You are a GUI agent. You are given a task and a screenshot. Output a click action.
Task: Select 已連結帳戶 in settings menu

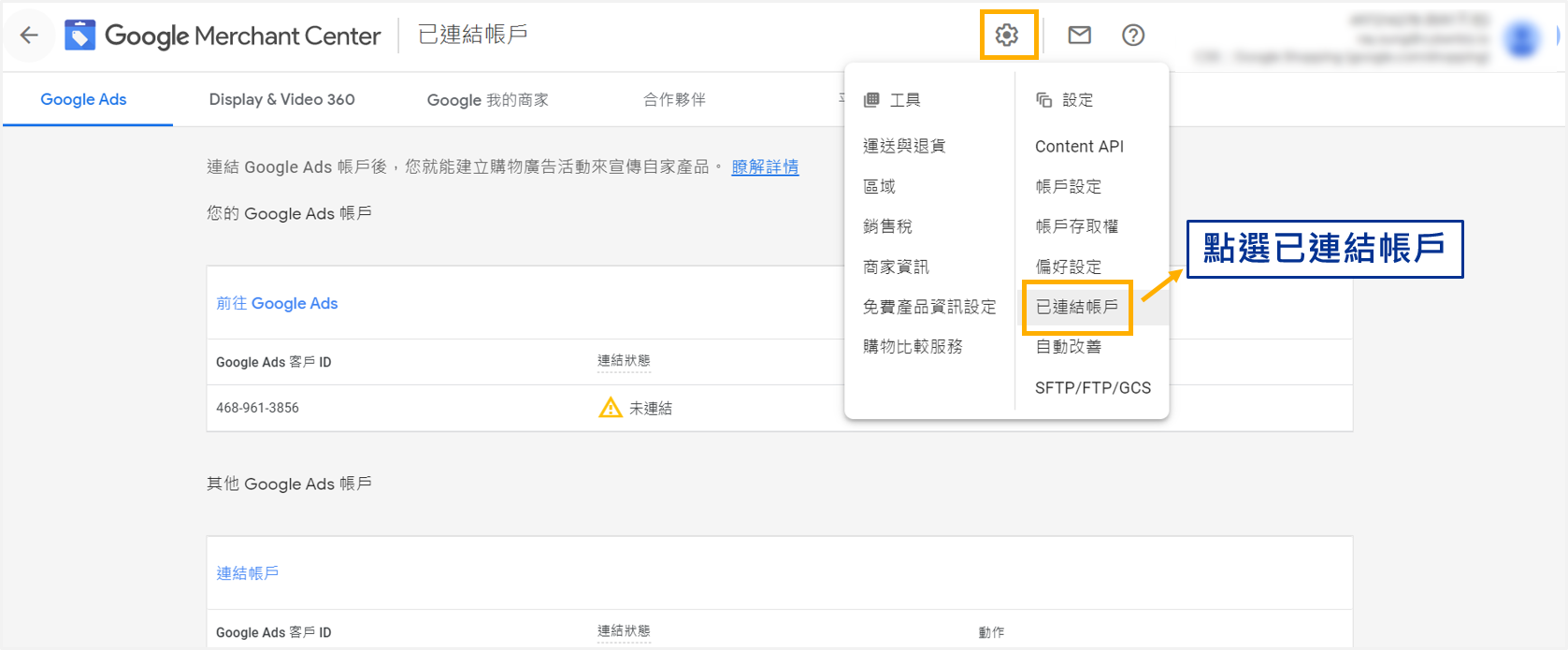(x=1077, y=307)
